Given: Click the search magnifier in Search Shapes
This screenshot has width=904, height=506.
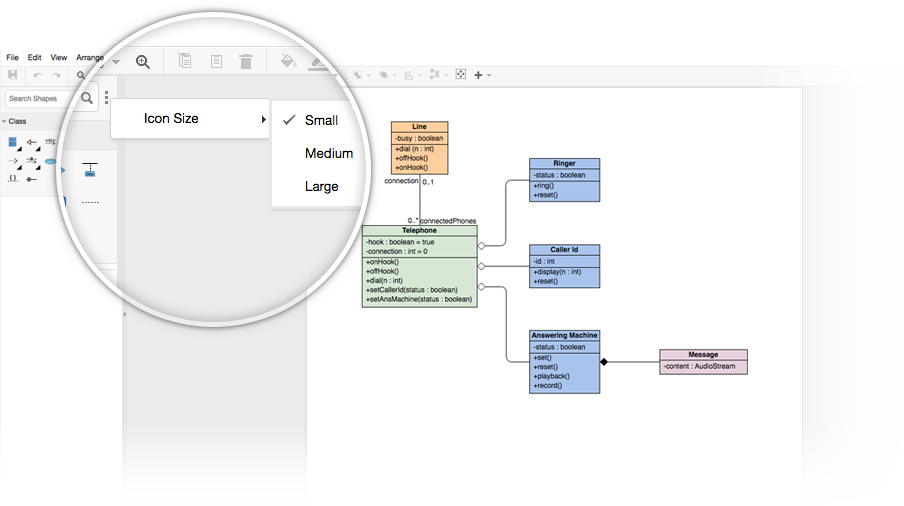Looking at the screenshot, I should tap(87, 98).
